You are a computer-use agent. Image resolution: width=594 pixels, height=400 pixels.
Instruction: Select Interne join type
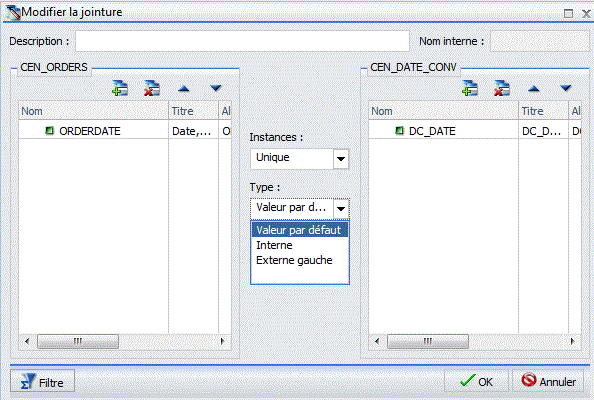click(x=274, y=245)
